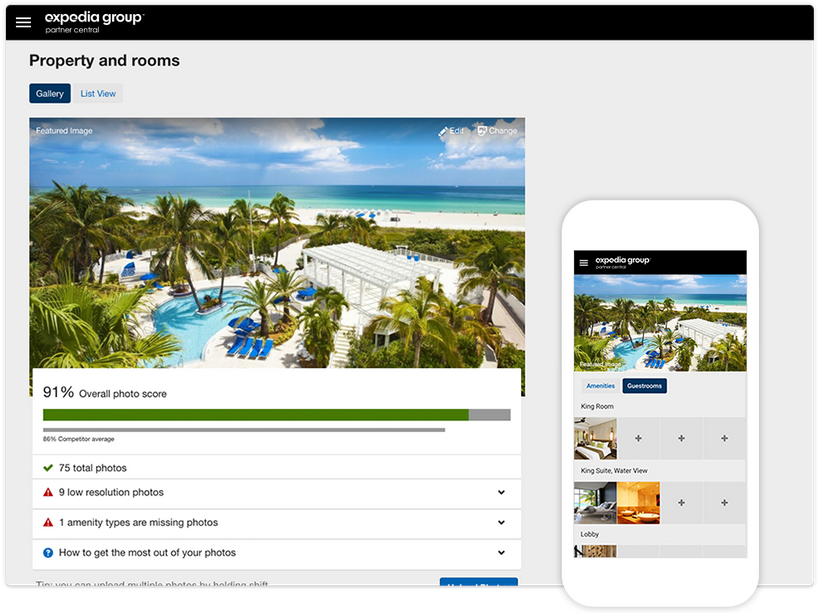Click the gray competitor average bar
The width and height of the screenshot is (819, 613).
coord(244,430)
